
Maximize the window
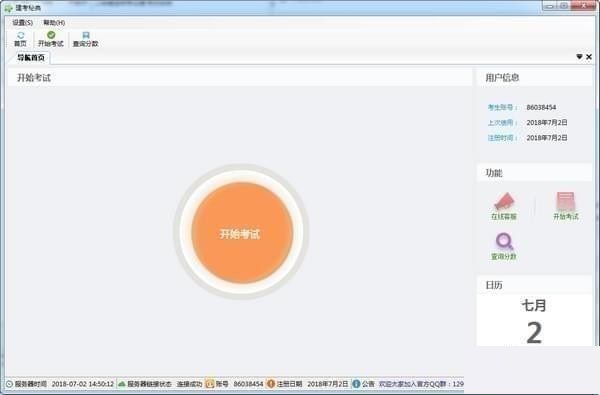click(564, 6)
